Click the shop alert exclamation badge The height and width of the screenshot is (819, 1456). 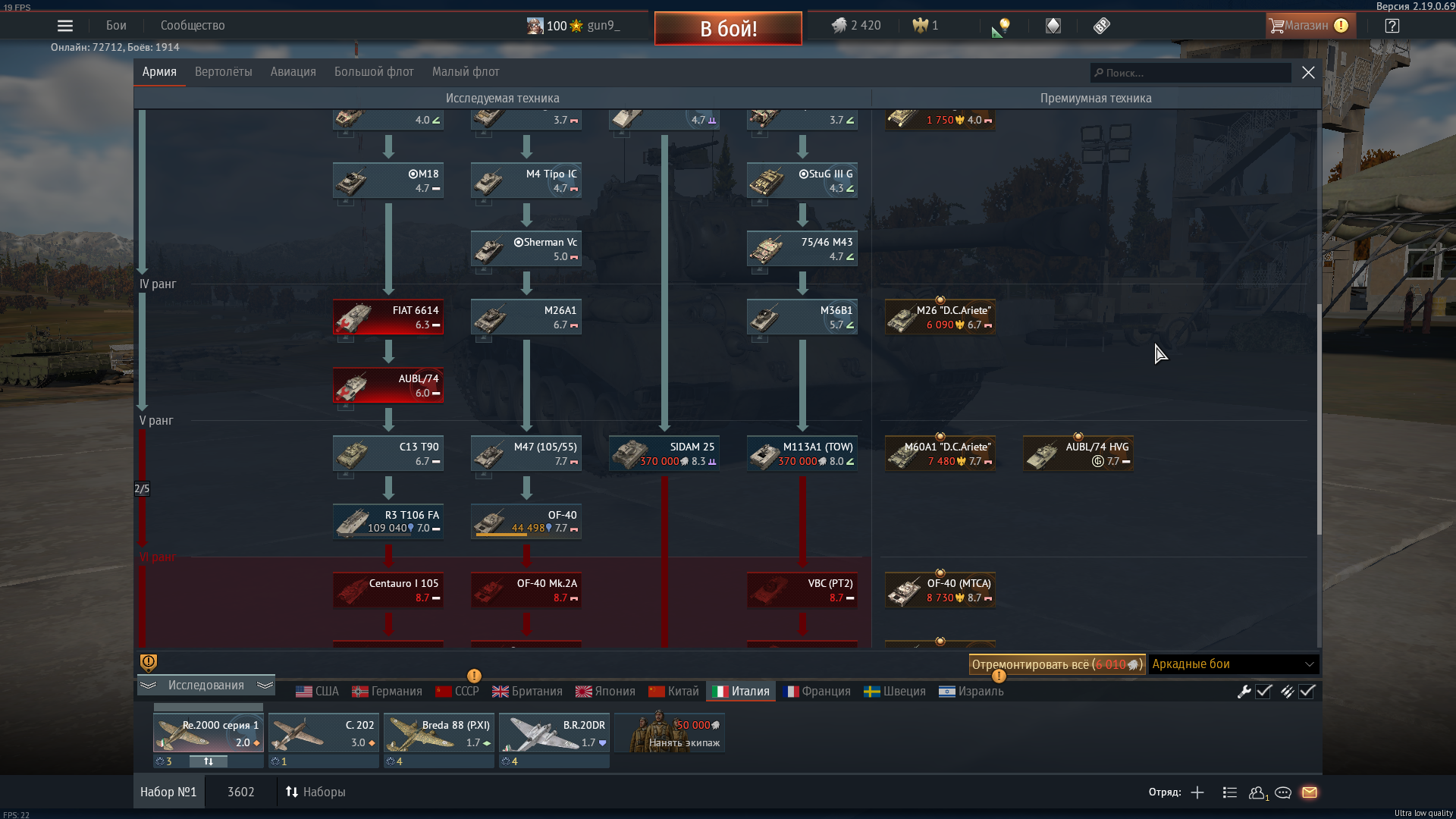coord(1341,26)
